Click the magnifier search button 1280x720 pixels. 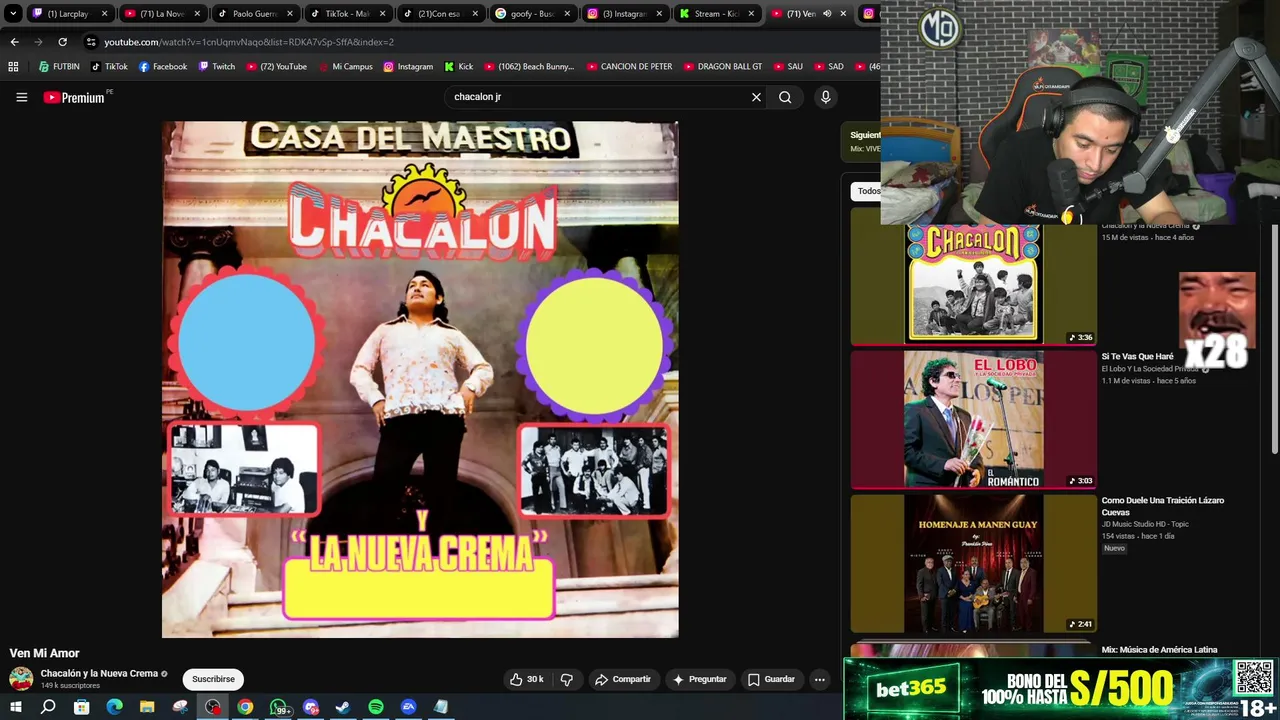[x=785, y=97]
